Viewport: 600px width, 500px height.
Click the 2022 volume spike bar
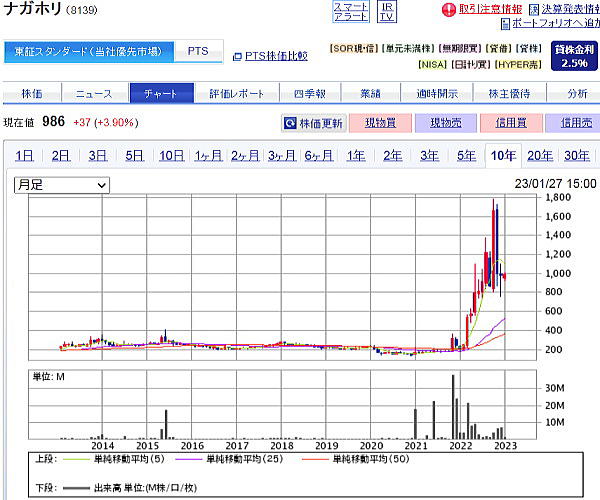click(x=453, y=407)
